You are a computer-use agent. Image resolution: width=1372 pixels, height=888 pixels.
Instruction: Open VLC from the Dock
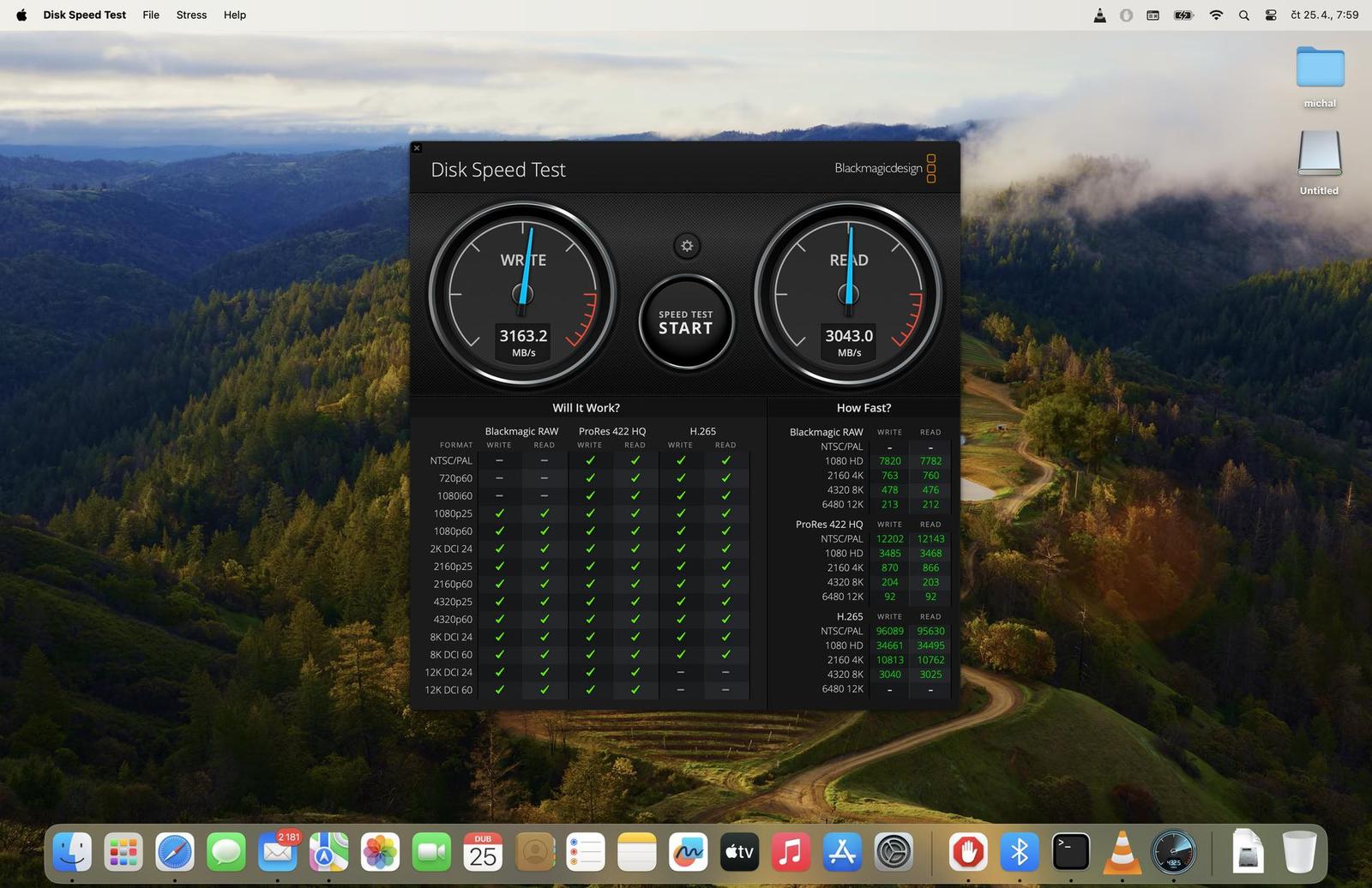1122,853
